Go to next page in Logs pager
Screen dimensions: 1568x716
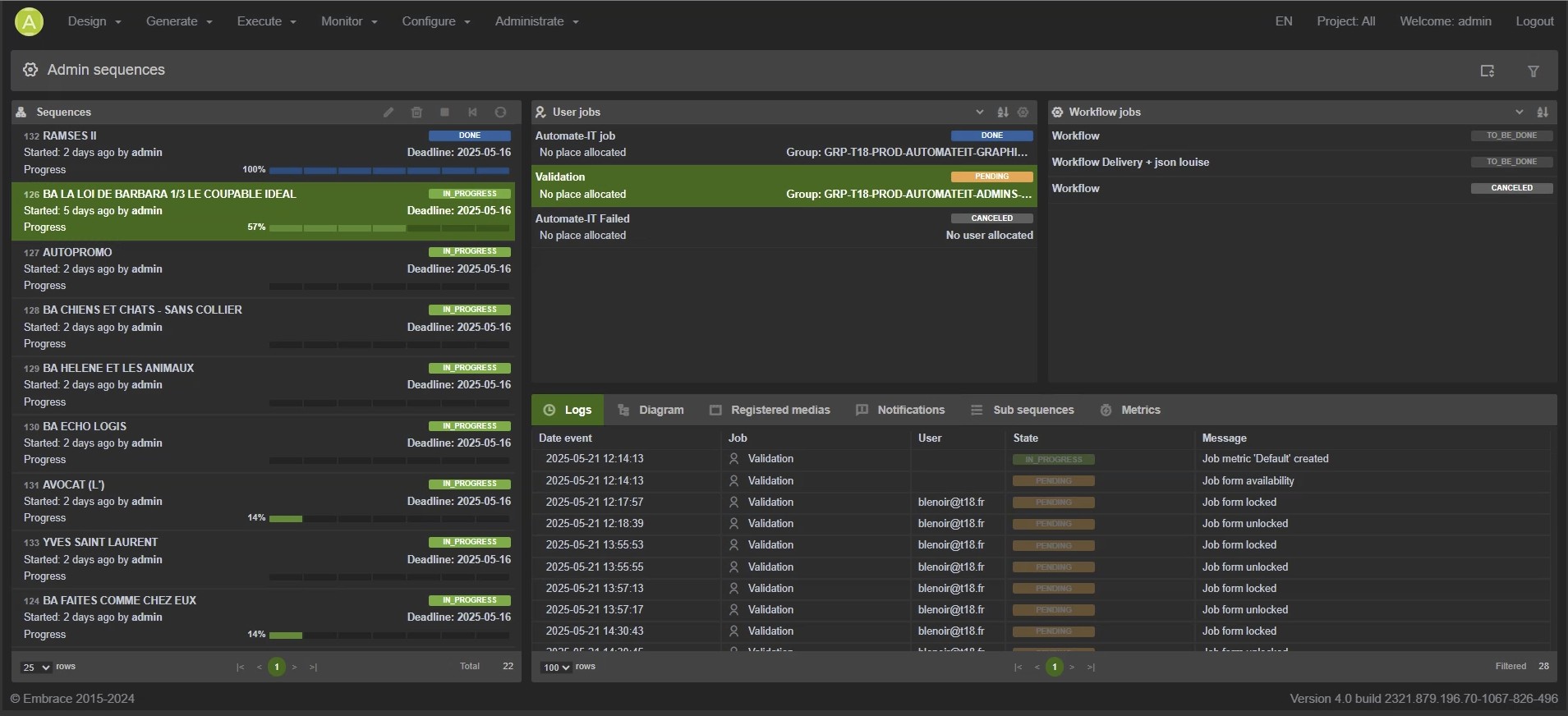1072,668
